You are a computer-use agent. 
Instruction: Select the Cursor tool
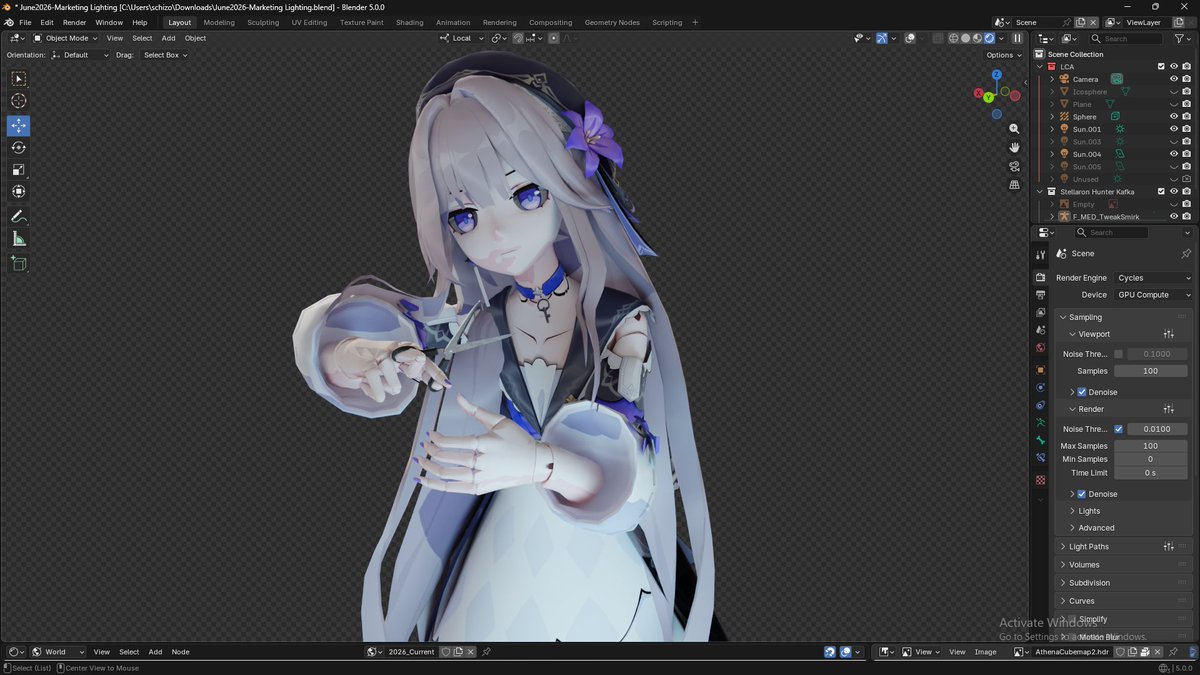point(18,100)
